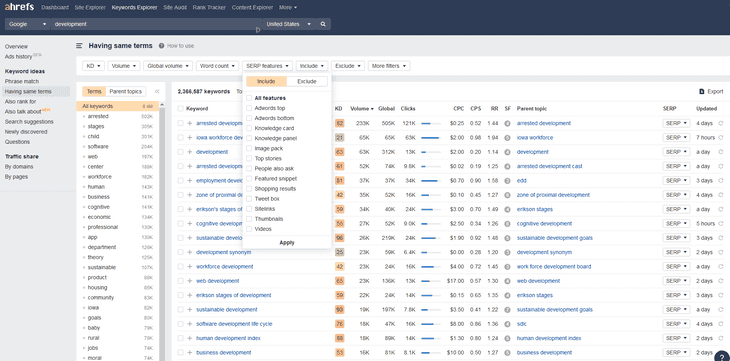Check the People also ask option
The width and height of the screenshot is (730, 361).
tap(249, 169)
